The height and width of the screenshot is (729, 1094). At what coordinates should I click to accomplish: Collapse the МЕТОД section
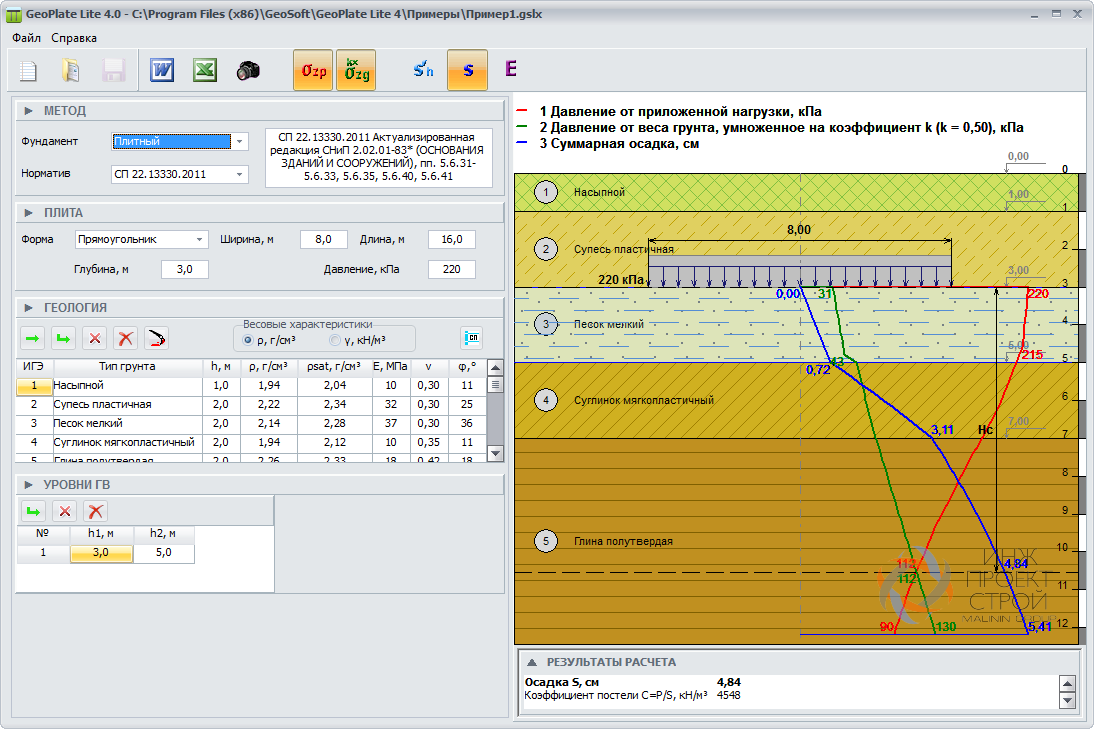pos(29,111)
